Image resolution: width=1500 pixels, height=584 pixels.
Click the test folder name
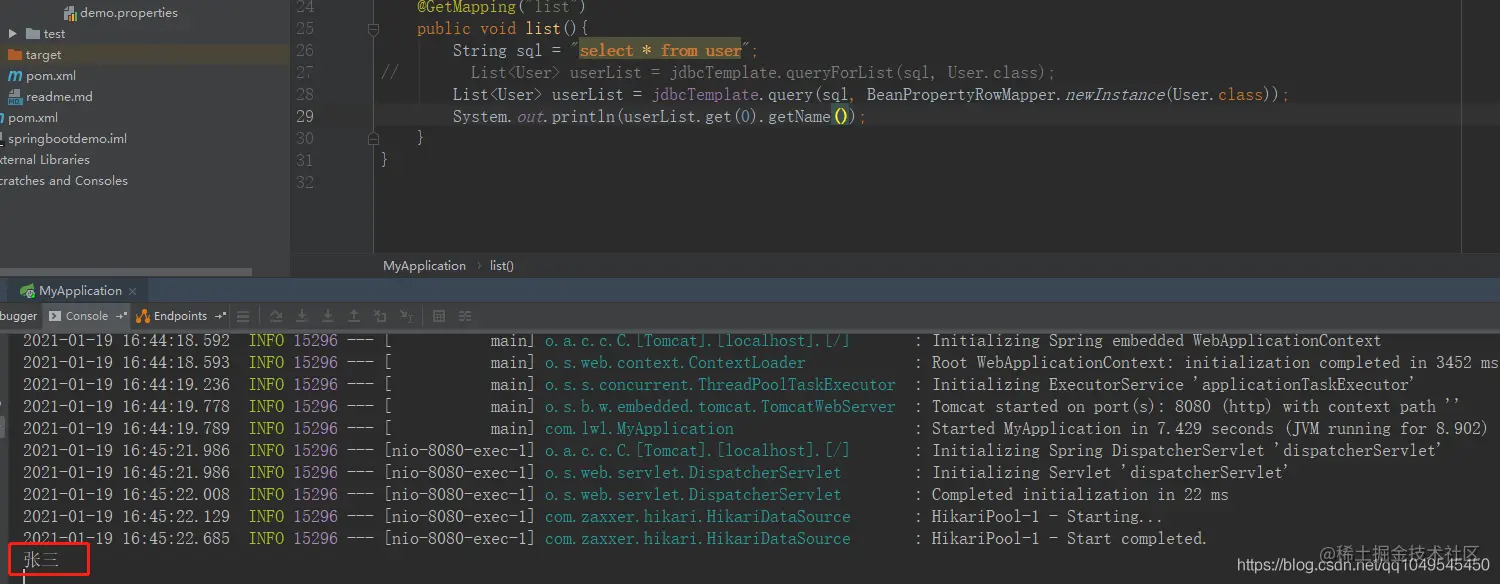tap(54, 34)
